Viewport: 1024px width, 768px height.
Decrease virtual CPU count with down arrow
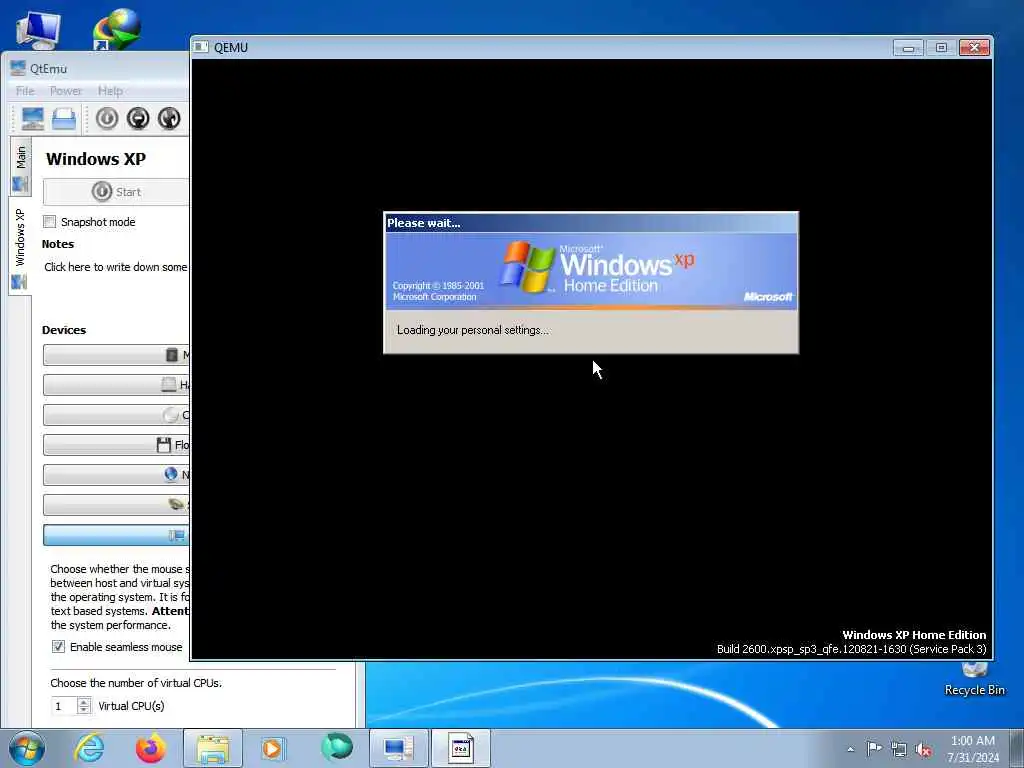tap(84, 710)
